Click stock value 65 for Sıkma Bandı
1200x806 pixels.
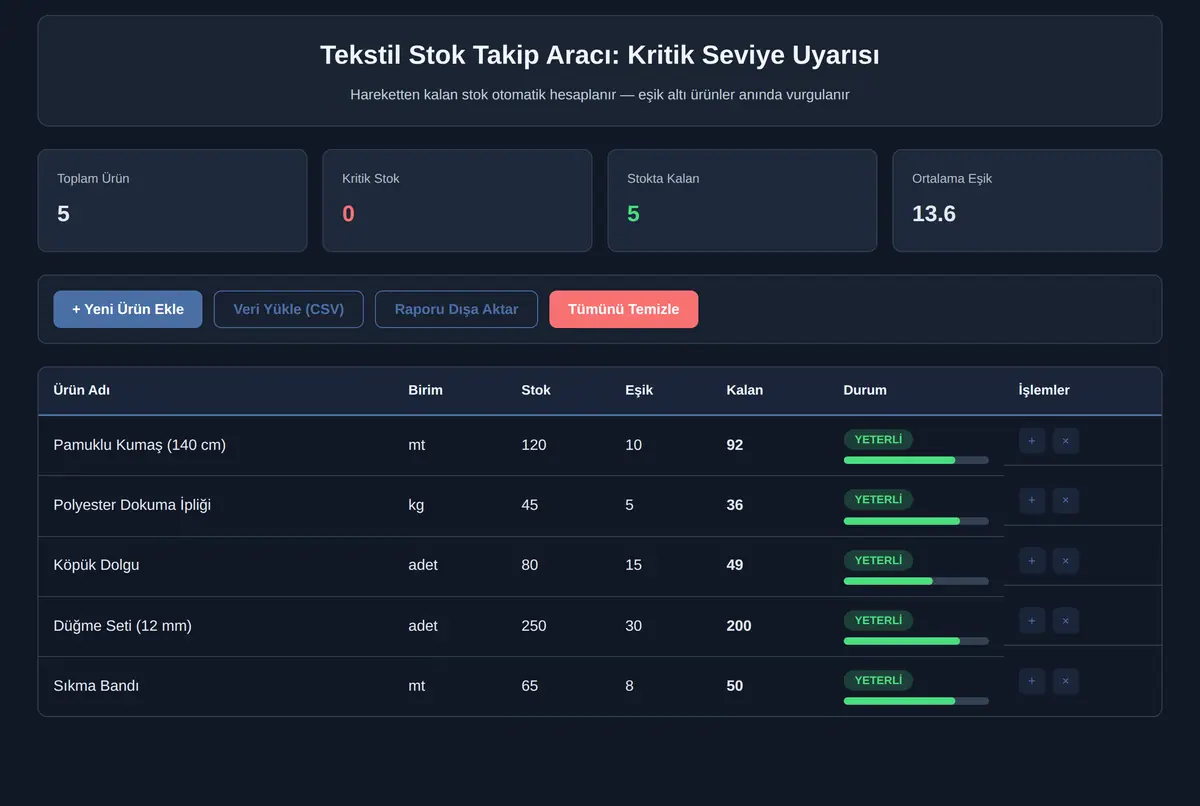(x=530, y=686)
